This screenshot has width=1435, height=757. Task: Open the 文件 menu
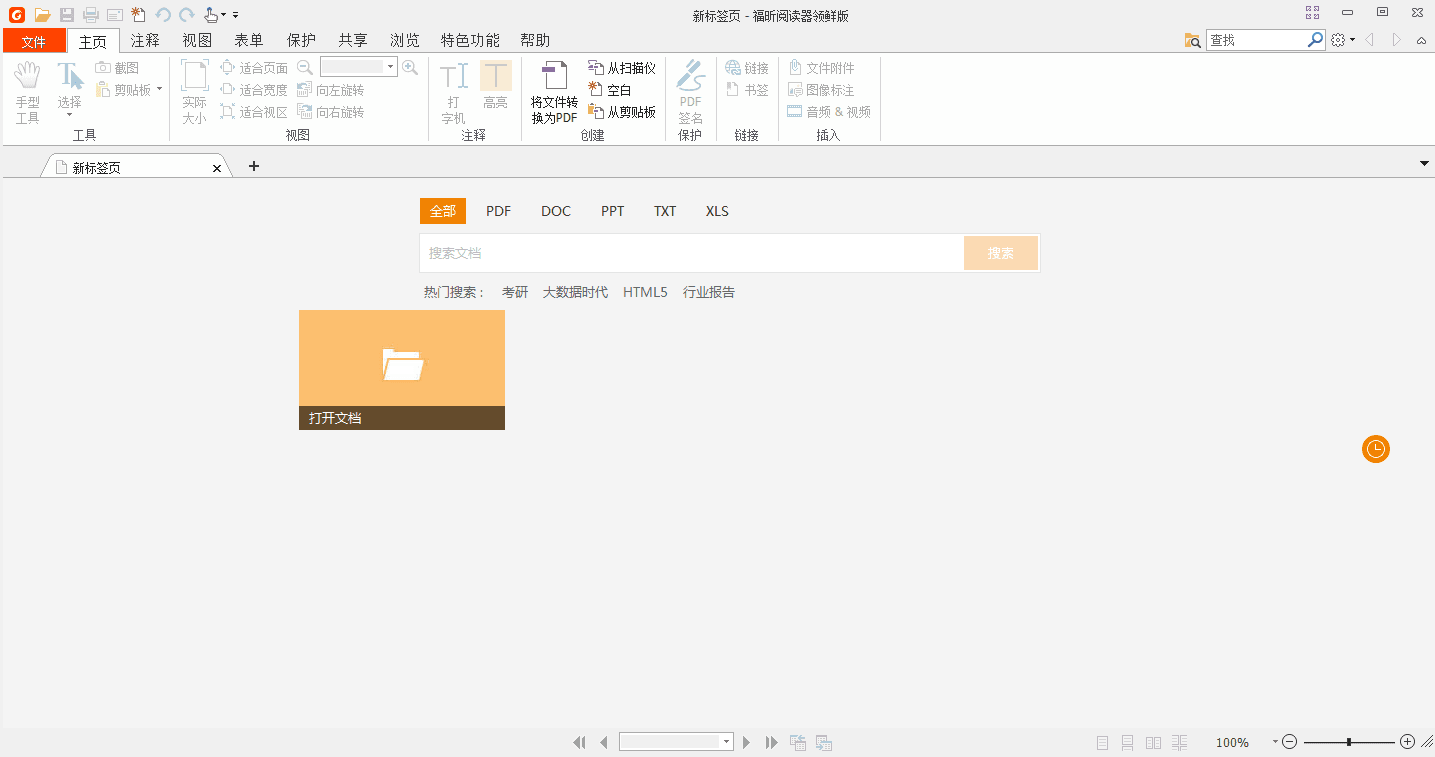[34, 41]
